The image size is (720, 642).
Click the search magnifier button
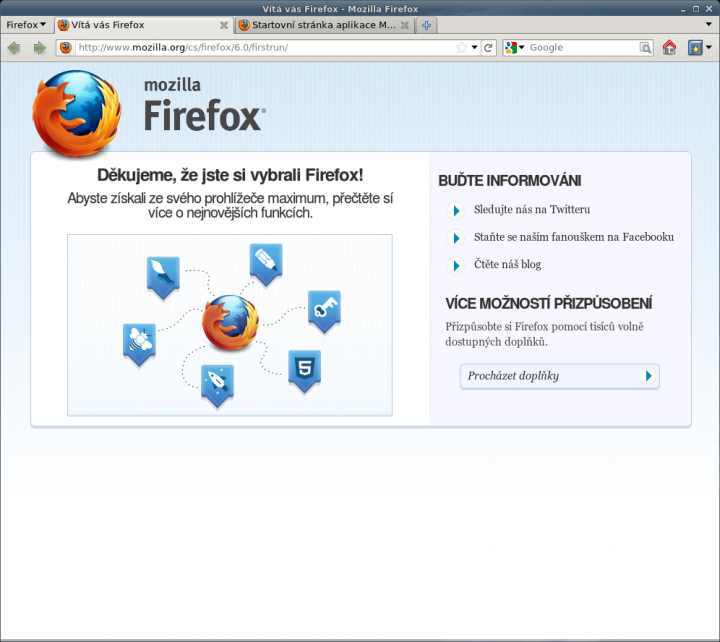(645, 48)
